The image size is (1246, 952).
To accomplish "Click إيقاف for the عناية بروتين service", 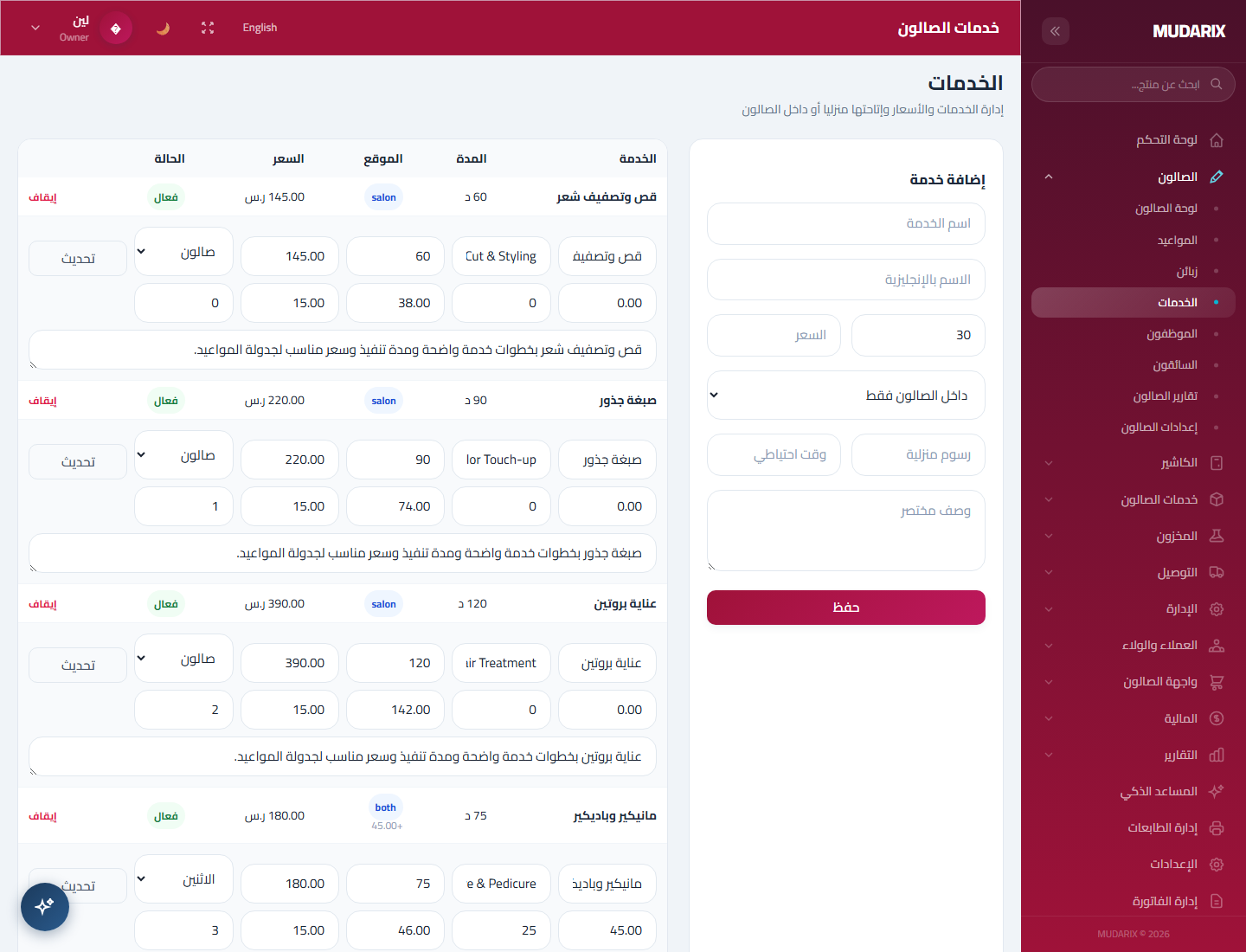I will click(x=42, y=604).
